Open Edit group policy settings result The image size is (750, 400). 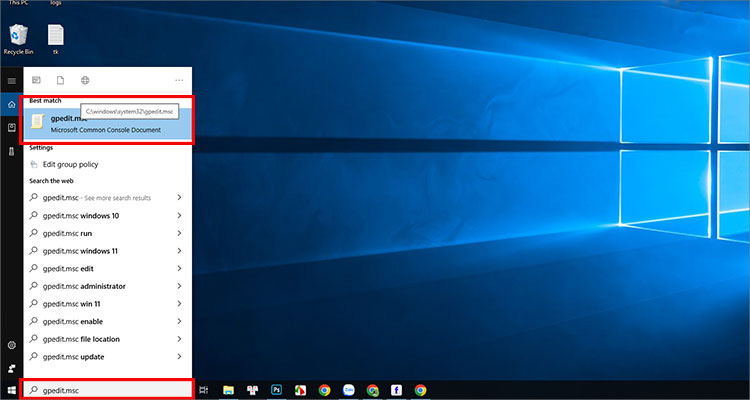pos(108,164)
